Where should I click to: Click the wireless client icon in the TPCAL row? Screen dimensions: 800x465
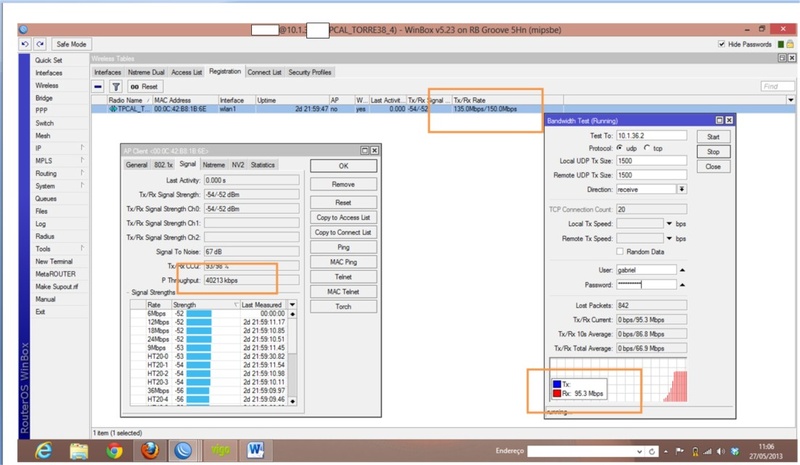point(113,109)
